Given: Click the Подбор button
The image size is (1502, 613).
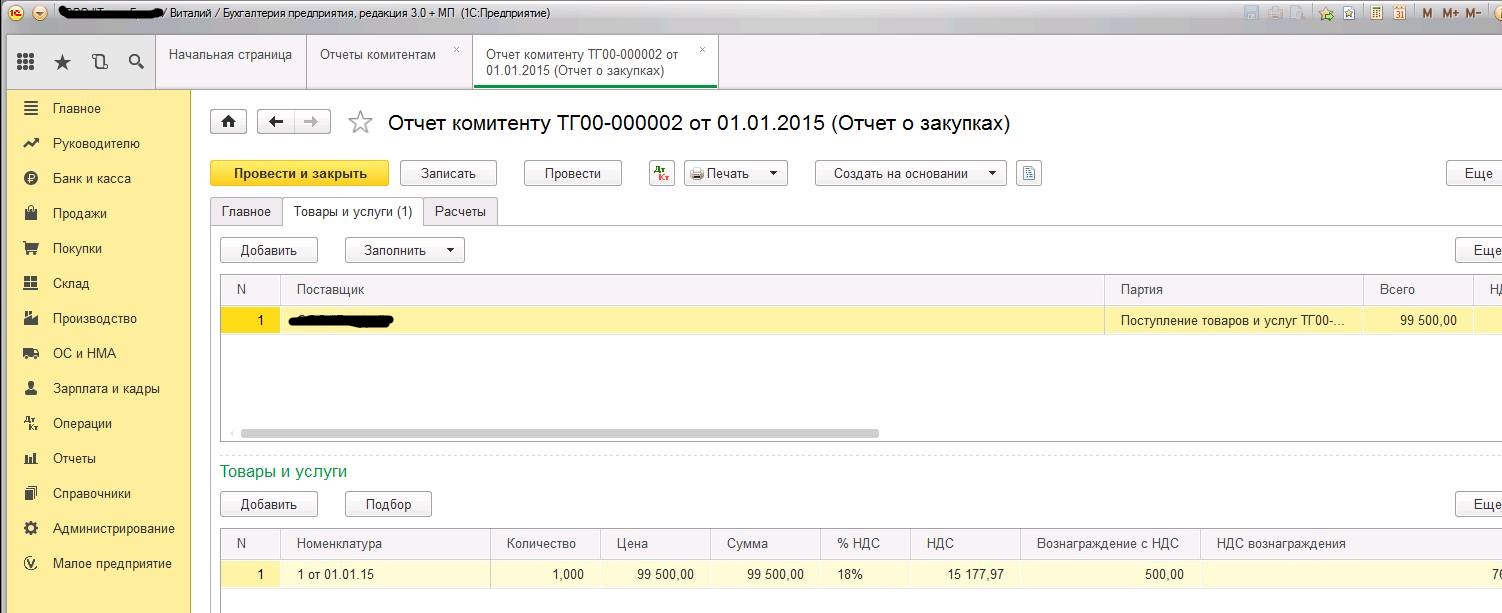Looking at the screenshot, I should (x=388, y=504).
